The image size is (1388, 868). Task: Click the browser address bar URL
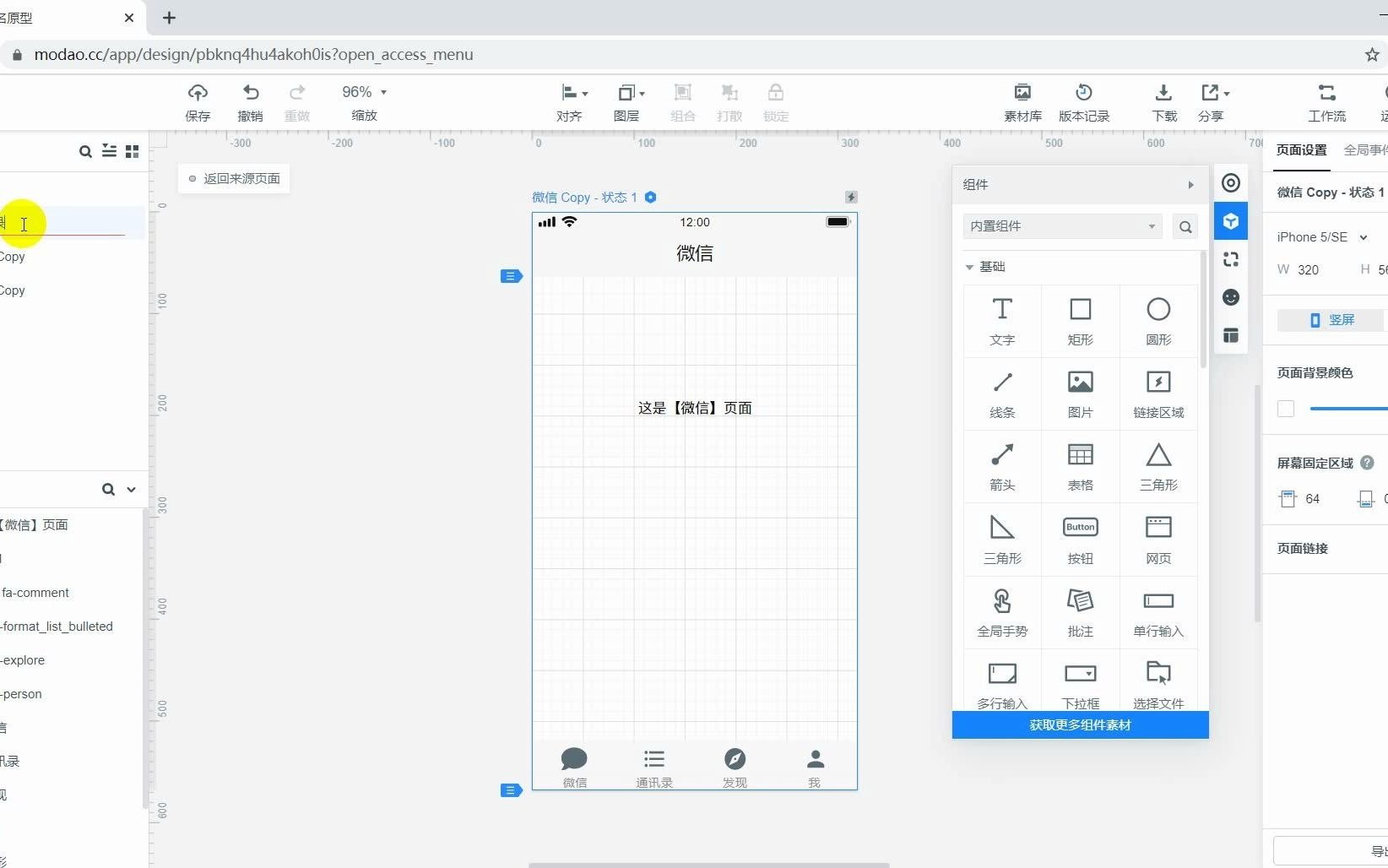[253, 55]
